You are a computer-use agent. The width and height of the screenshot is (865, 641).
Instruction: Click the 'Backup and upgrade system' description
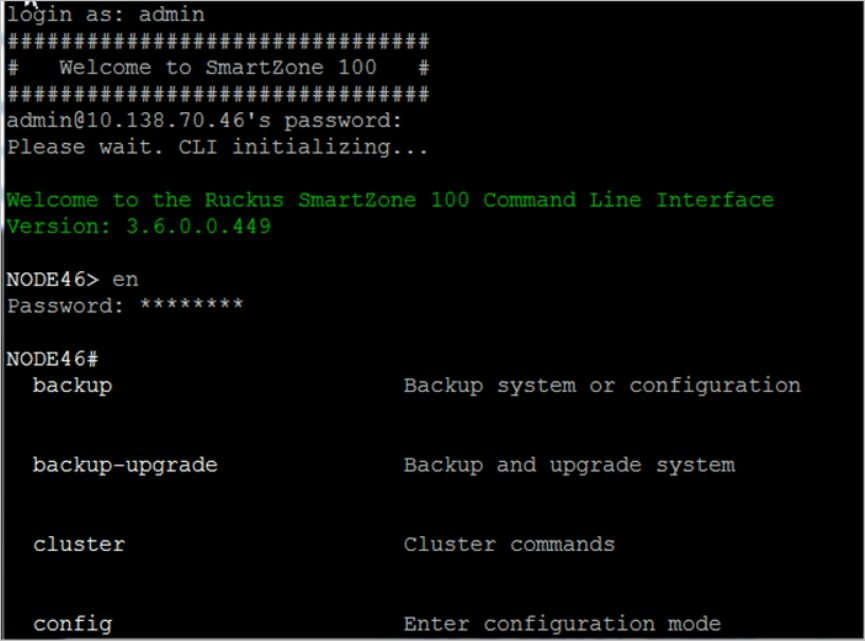[569, 465]
